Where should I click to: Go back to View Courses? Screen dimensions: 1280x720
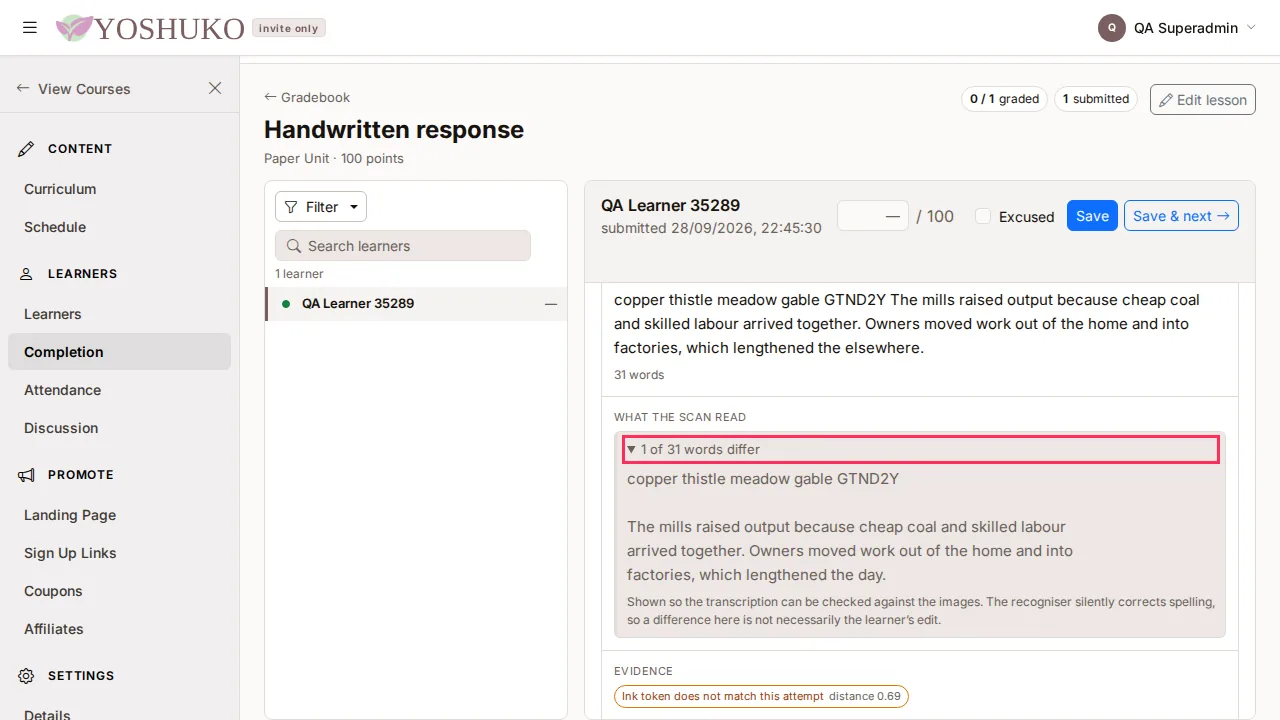pos(74,88)
